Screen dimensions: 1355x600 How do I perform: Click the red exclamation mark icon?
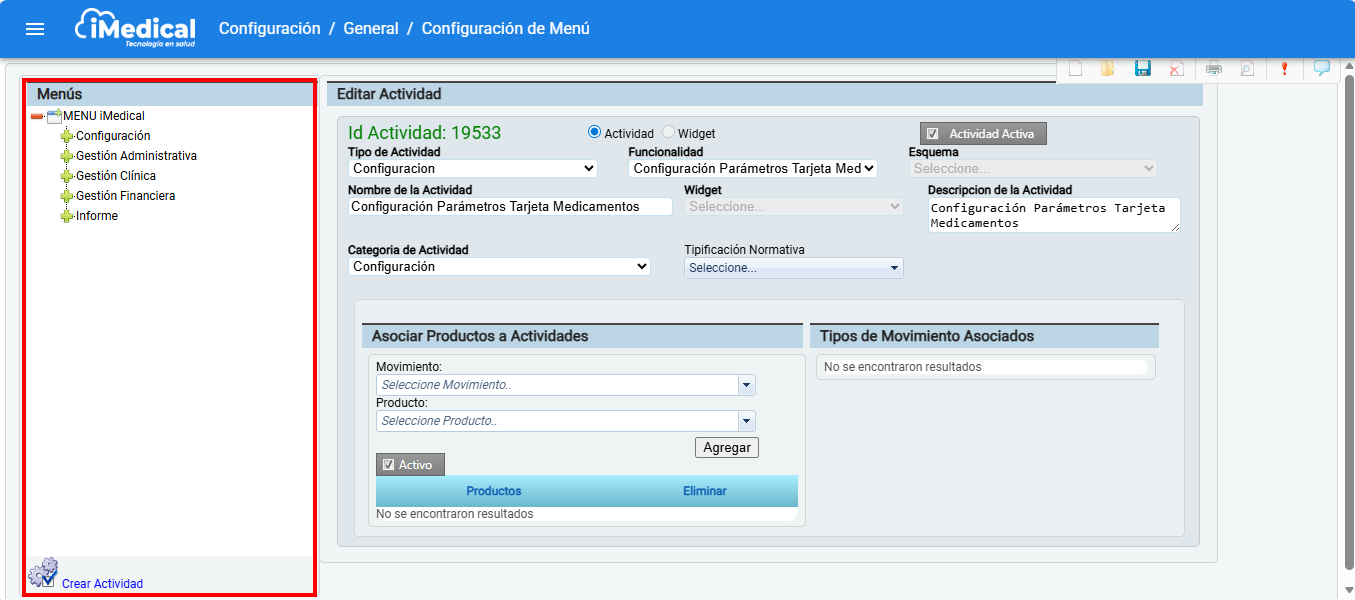point(1284,68)
